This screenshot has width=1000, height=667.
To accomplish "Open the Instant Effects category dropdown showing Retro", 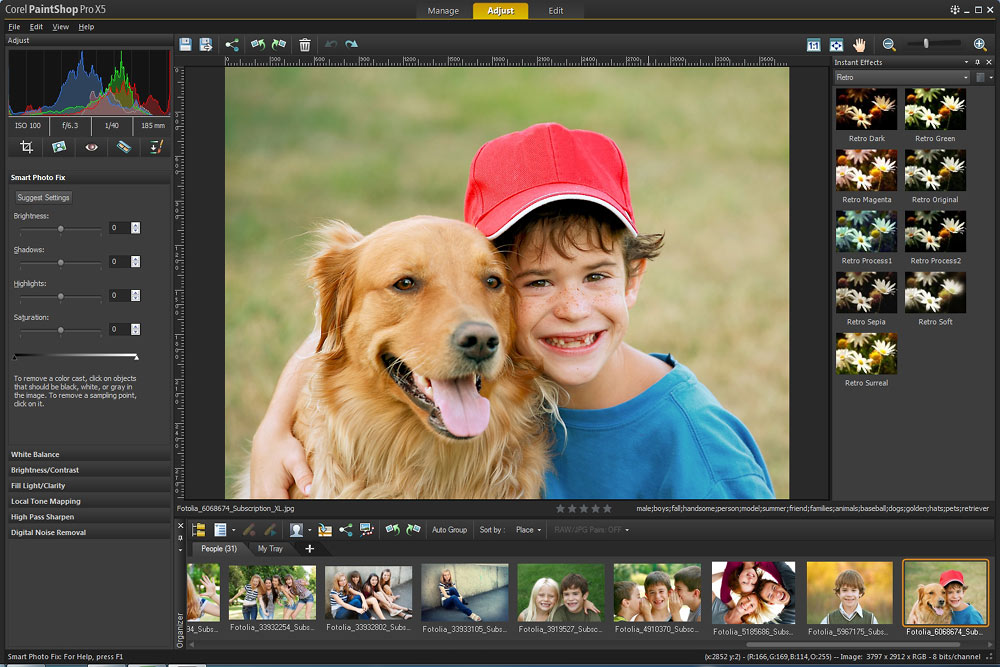I will tap(900, 76).
